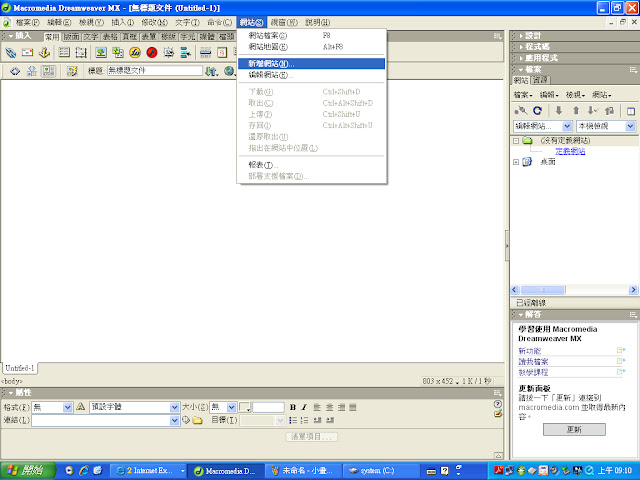640x480 pixels.
Task: Toggle Align Center in Properties panel
Action: click(x=329, y=407)
